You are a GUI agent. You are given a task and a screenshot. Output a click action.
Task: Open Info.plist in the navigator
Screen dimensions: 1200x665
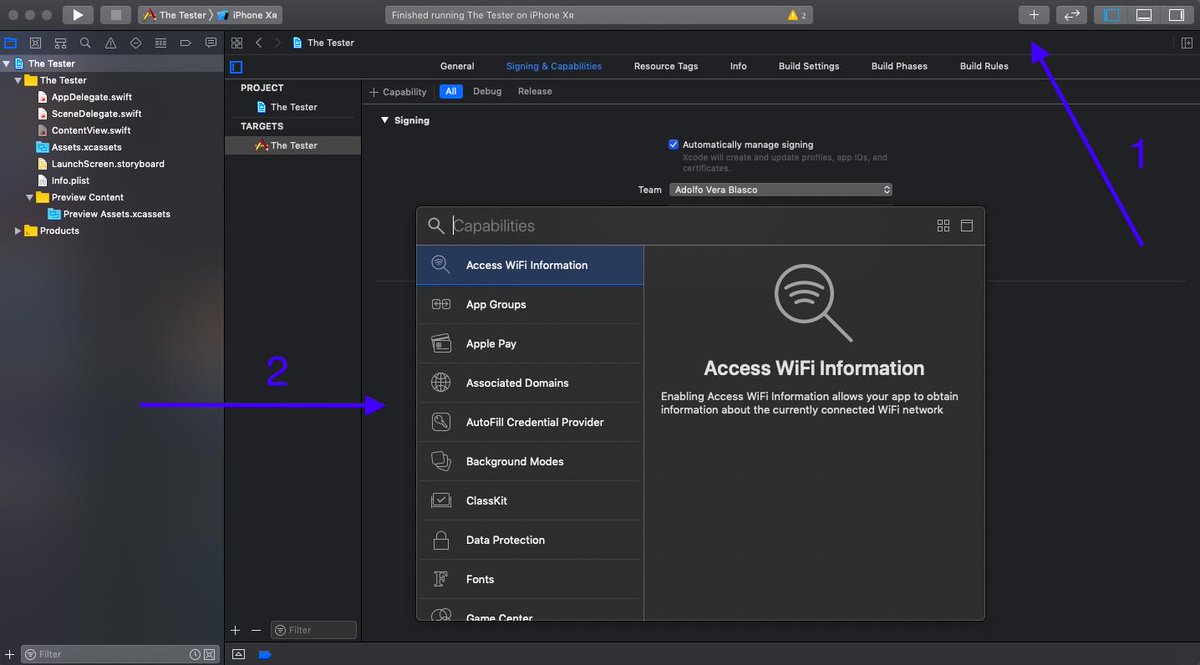point(70,181)
